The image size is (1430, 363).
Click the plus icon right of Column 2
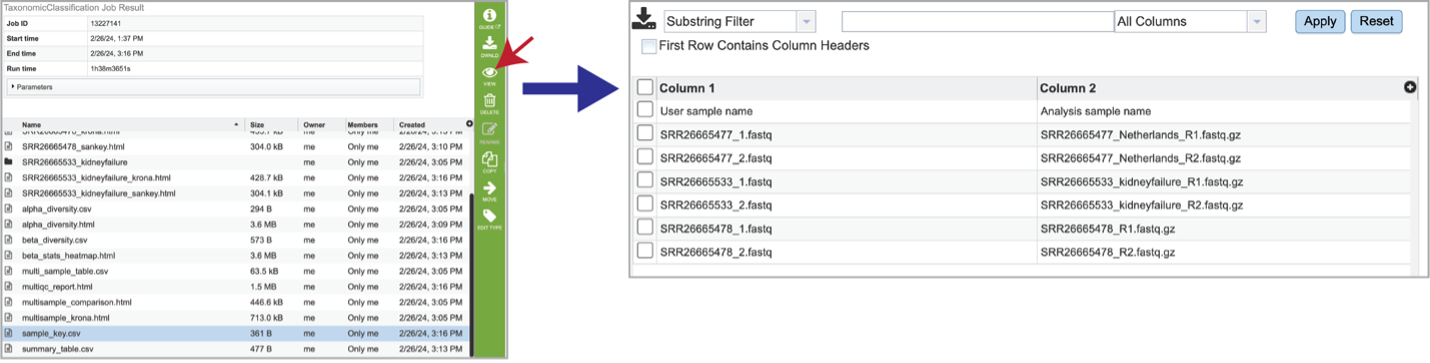pos(1410,88)
